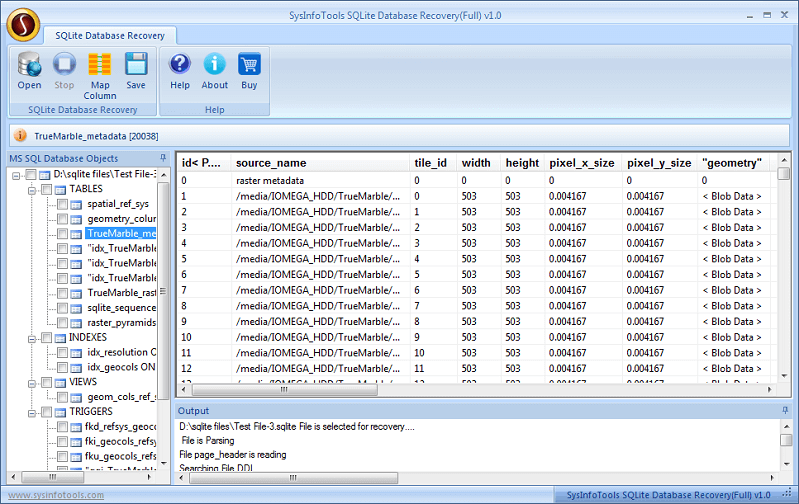Click the Output panel horizontal scrollbar thumb
This screenshot has width=799, height=504.
(294, 478)
